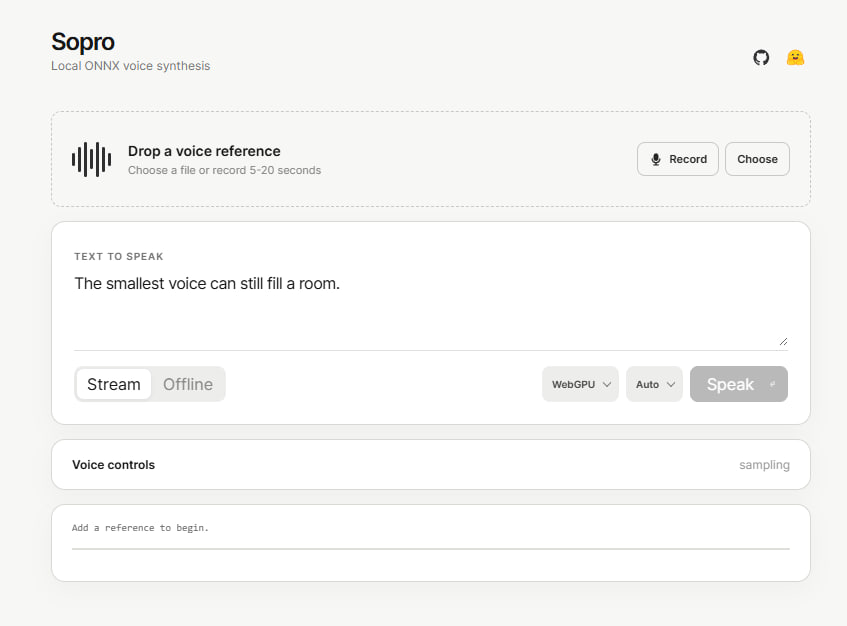Click the "Add a reference to begin." status text
Screen dimensions: 847x626
pos(140,528)
